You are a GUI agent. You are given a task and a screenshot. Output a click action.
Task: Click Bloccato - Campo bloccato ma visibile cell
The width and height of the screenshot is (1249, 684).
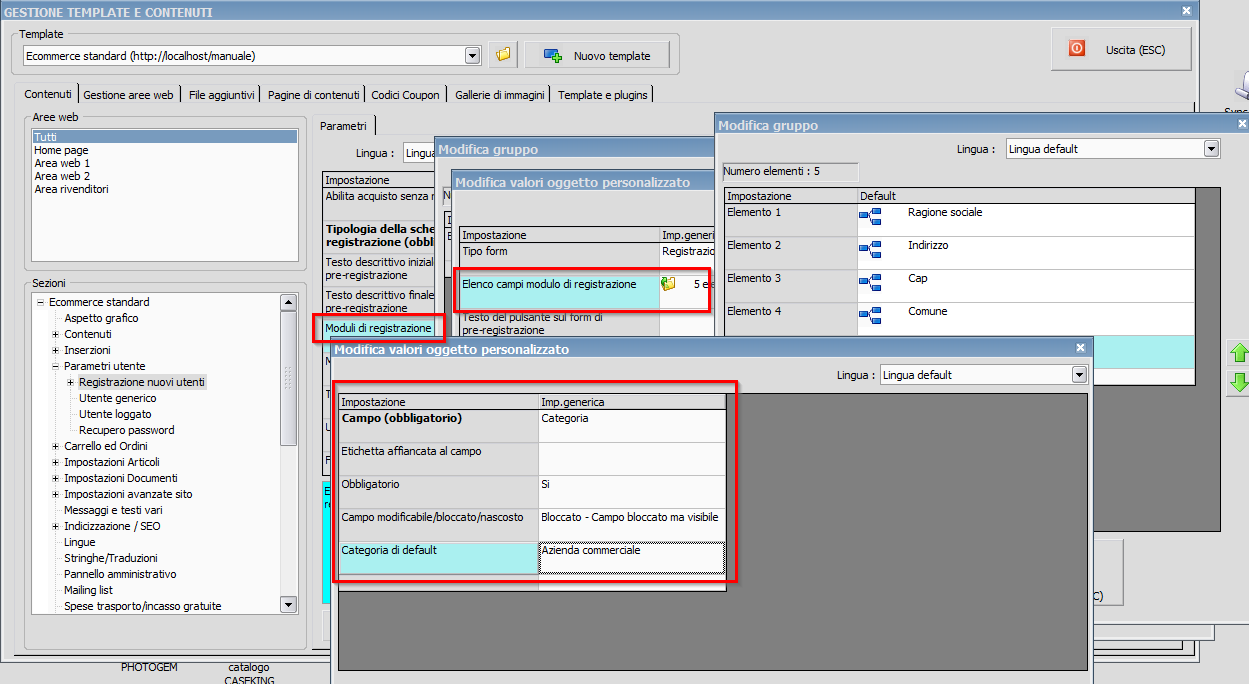point(632,524)
